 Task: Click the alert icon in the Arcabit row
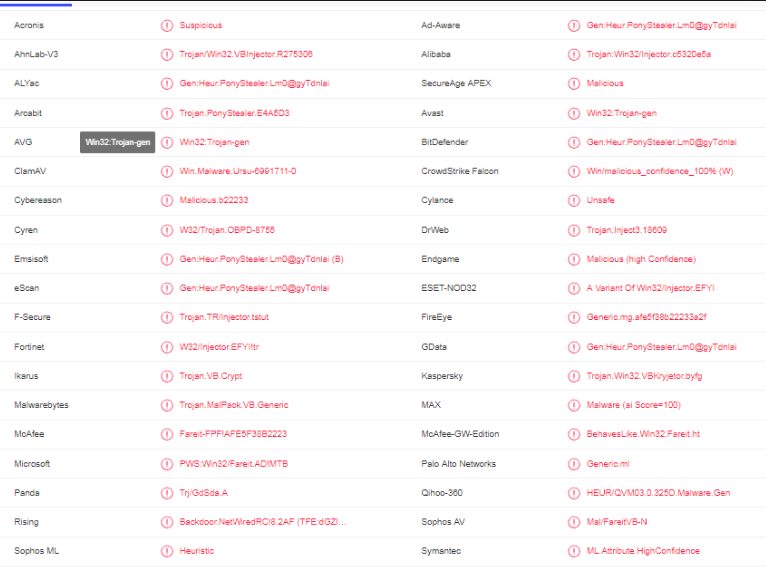(x=167, y=113)
